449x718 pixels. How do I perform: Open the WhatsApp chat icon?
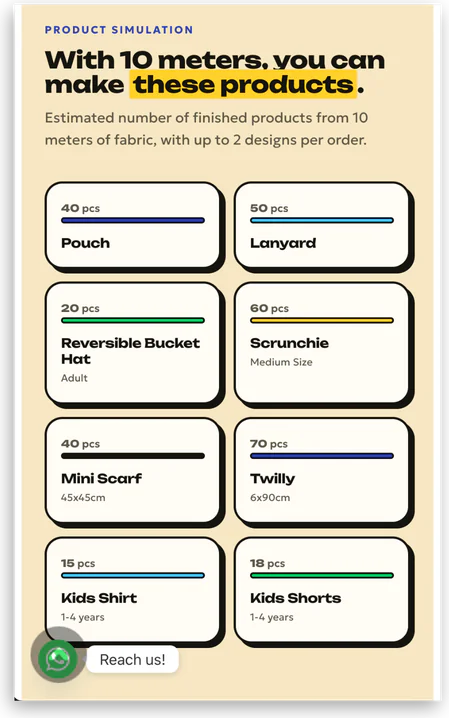tap(58, 659)
